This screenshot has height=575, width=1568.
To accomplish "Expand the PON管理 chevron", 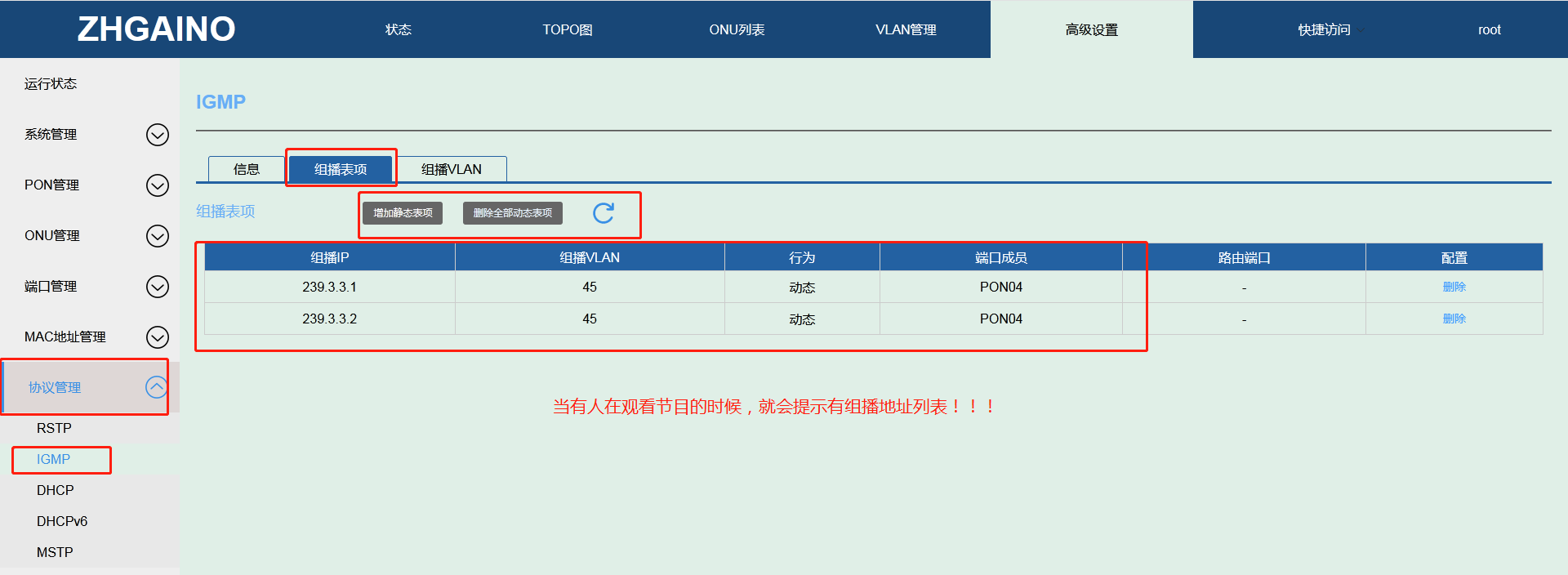I will 157,185.
